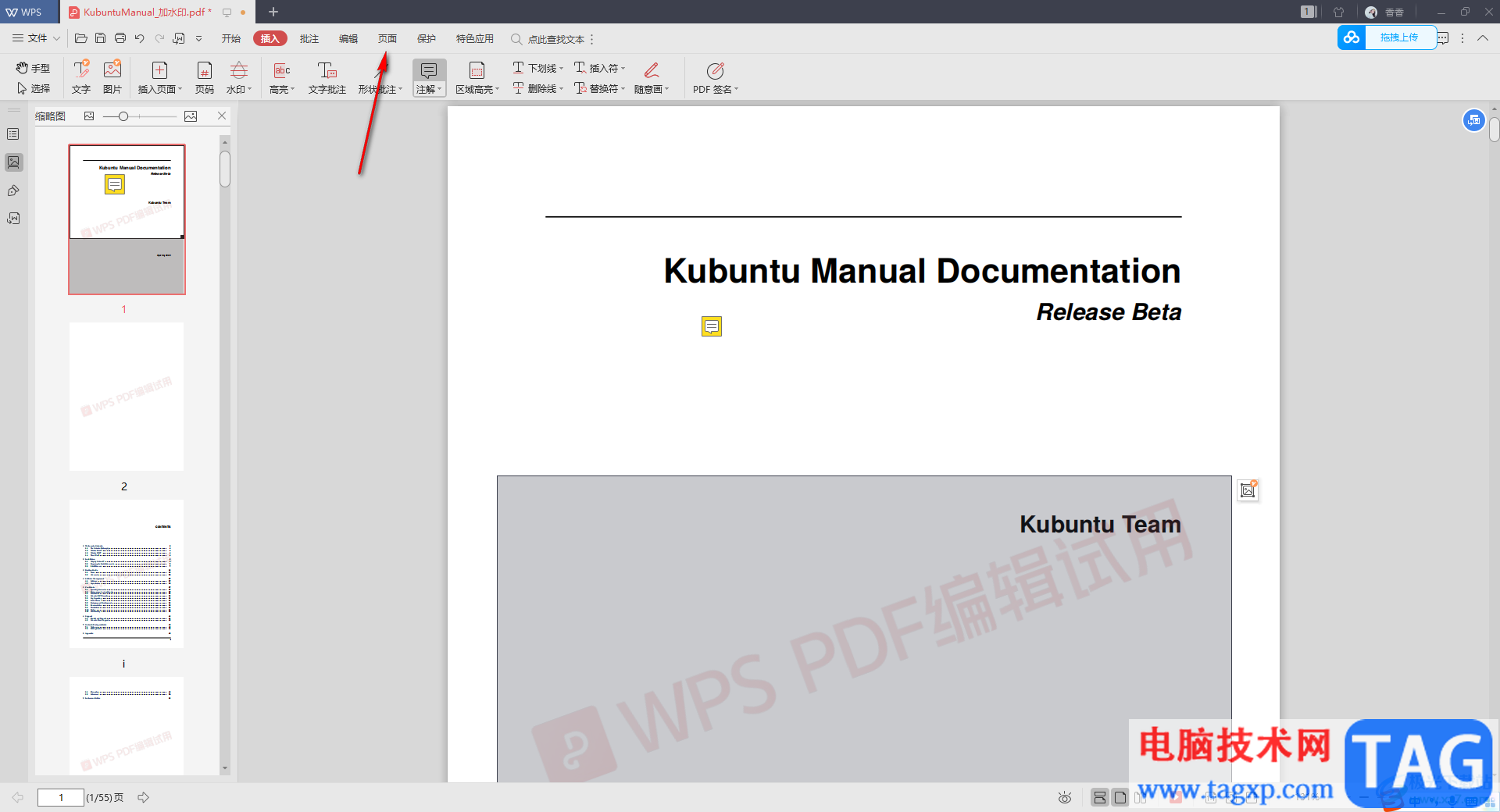Select page 1 thumbnail
The width and height of the screenshot is (1500, 812).
coord(127,219)
